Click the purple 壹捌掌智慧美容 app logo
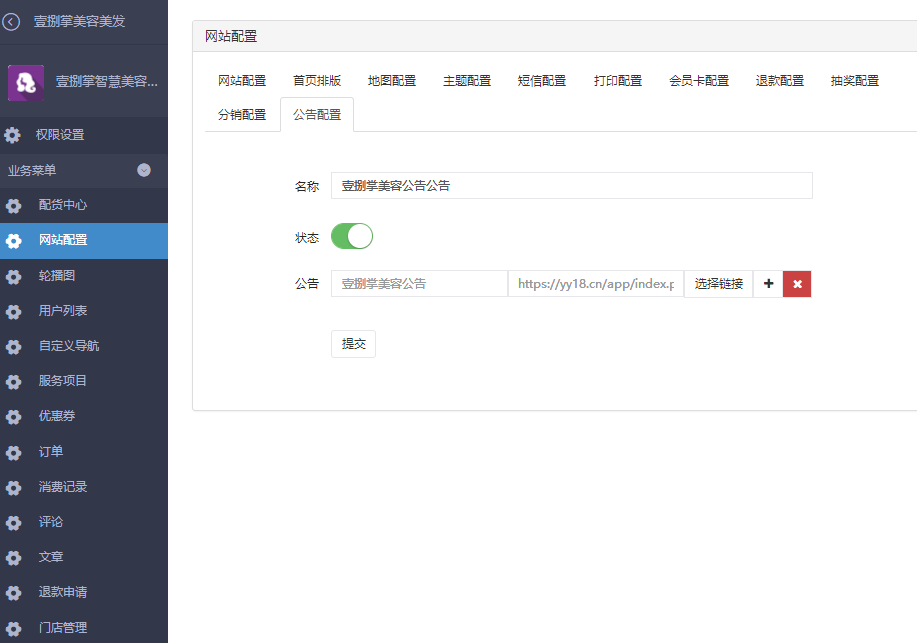The width and height of the screenshot is (917, 643). click(x=26, y=82)
